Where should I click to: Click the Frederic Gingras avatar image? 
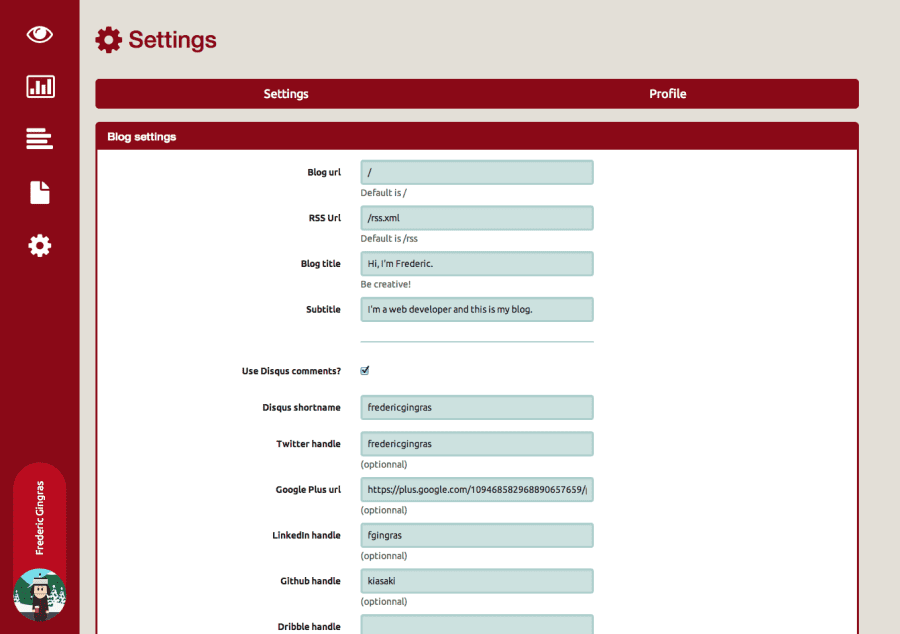pos(40,595)
